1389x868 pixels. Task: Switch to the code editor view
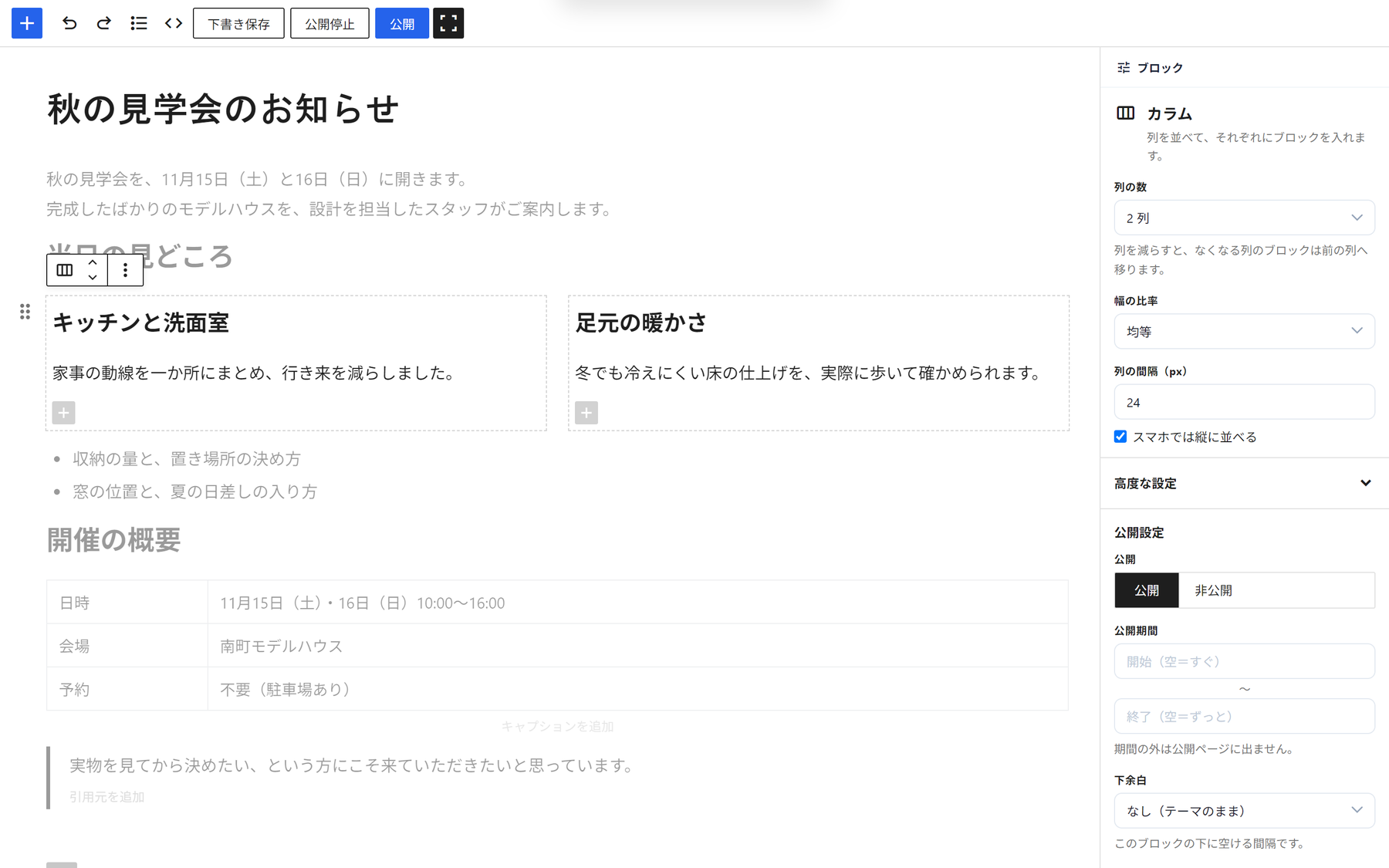tap(174, 23)
